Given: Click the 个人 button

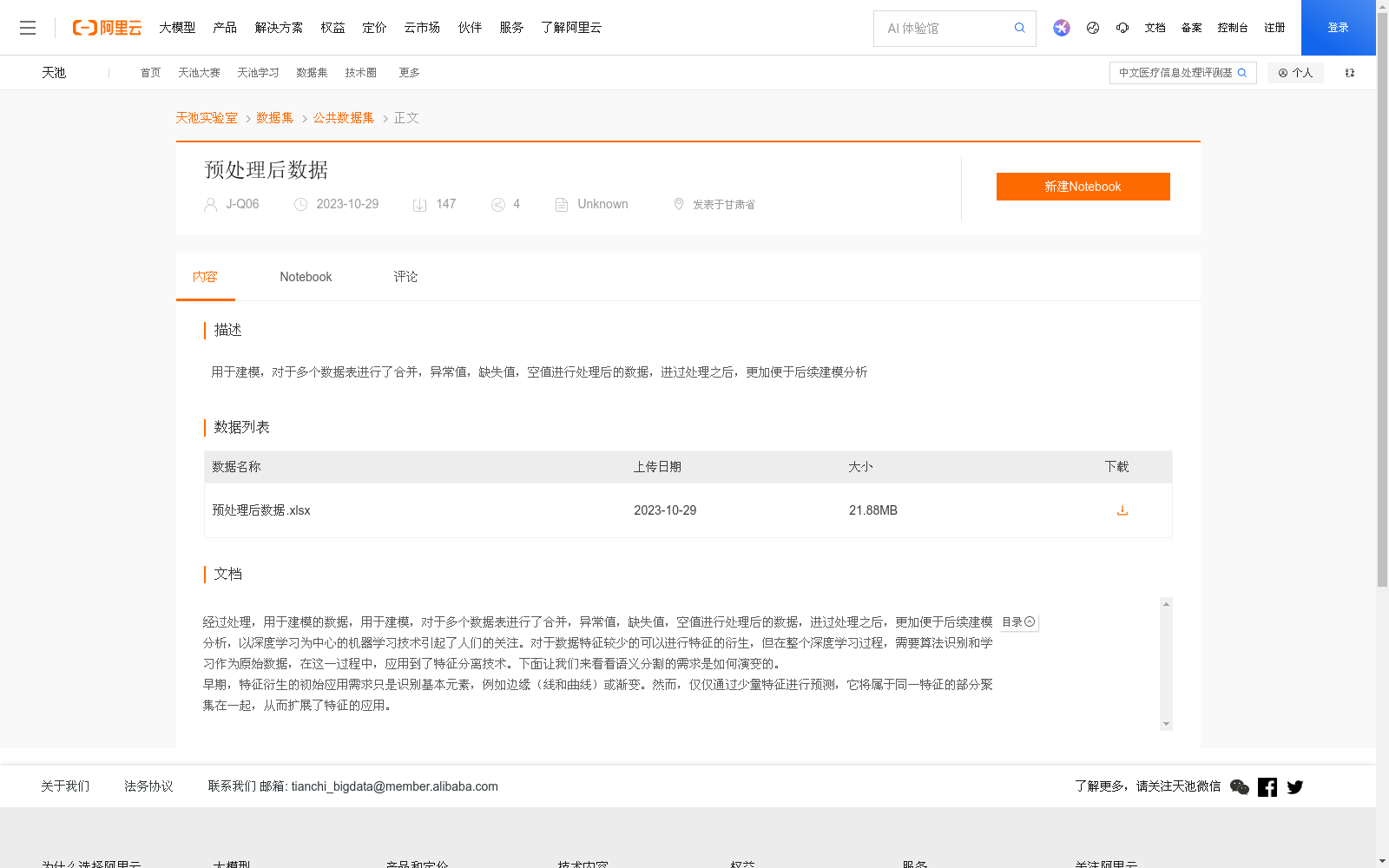Looking at the screenshot, I should [x=1295, y=73].
